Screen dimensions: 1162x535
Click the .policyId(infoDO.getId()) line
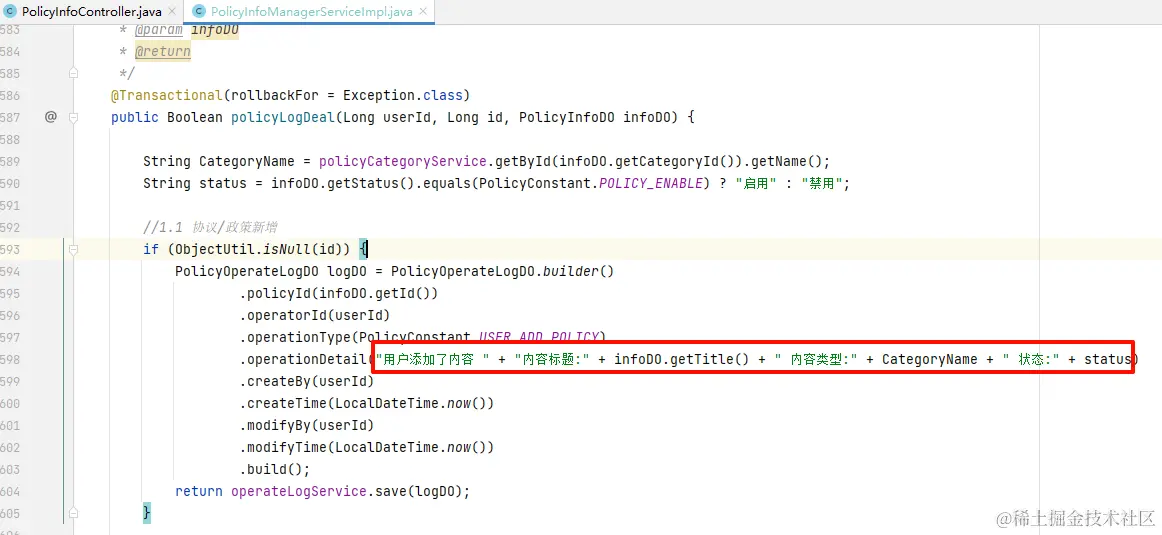[339, 293]
